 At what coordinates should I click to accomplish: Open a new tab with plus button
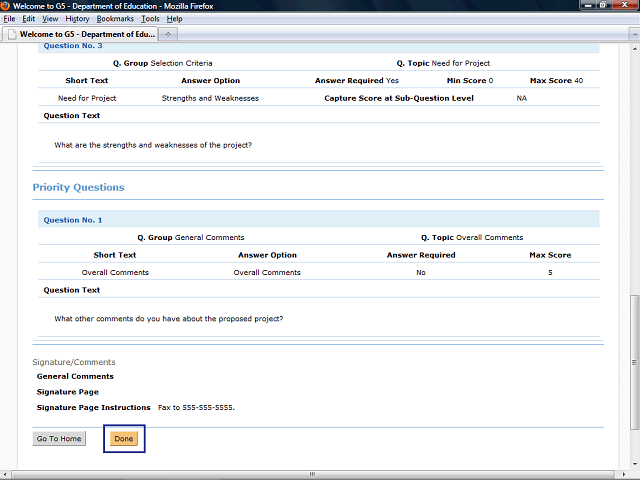click(x=167, y=34)
